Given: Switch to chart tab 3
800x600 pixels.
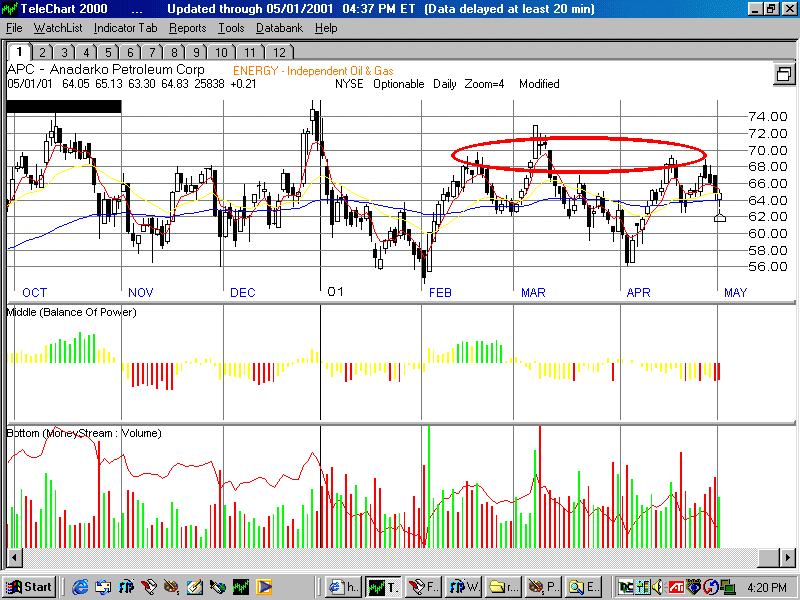Looking at the screenshot, I should (x=64, y=53).
